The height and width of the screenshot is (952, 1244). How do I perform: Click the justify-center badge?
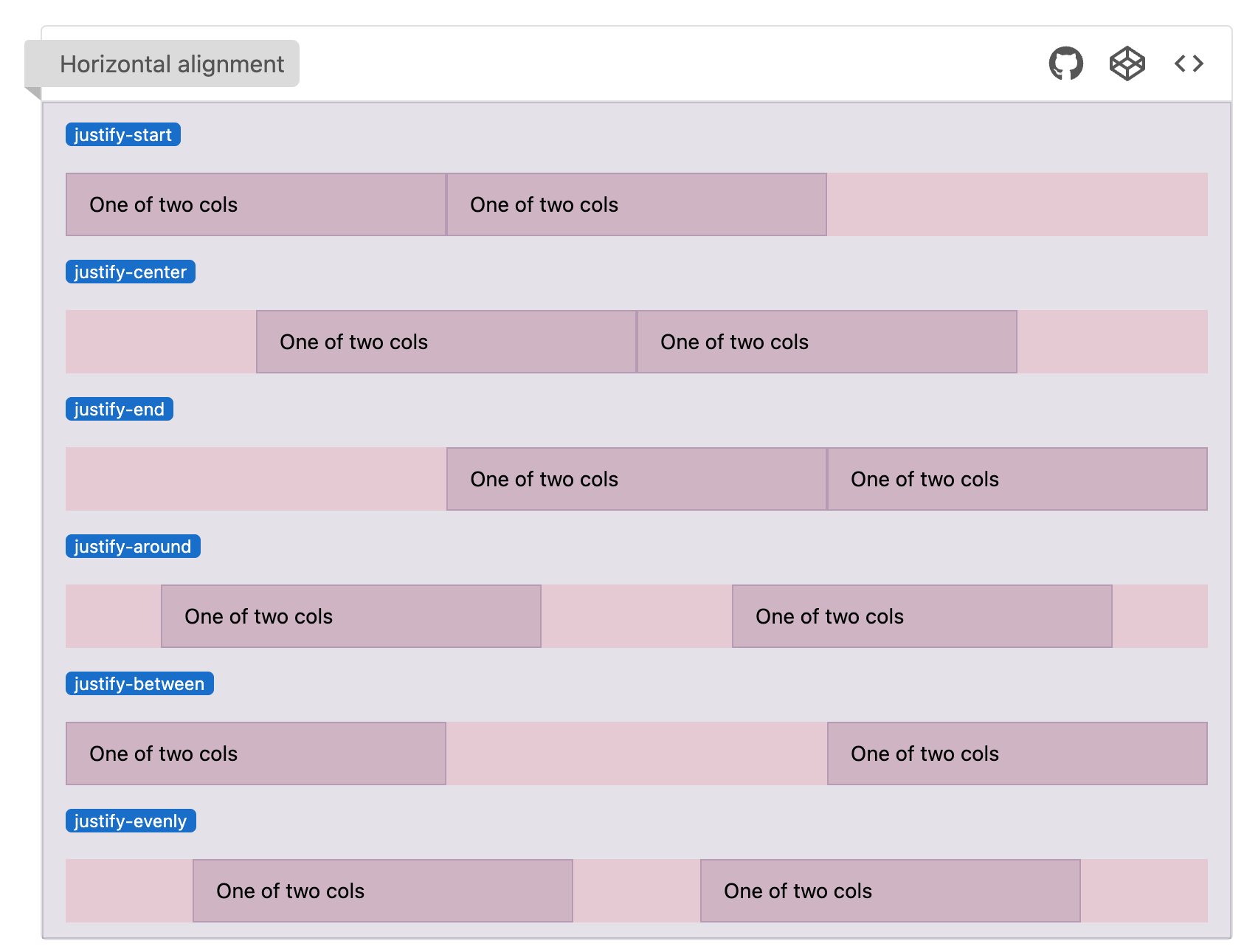pos(131,272)
